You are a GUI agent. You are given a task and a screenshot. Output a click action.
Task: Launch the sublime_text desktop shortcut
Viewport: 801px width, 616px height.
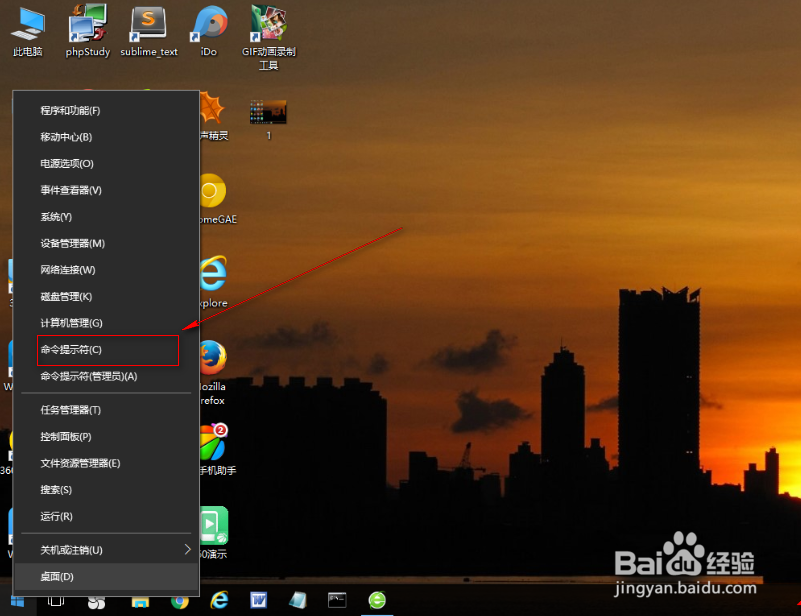(149, 31)
